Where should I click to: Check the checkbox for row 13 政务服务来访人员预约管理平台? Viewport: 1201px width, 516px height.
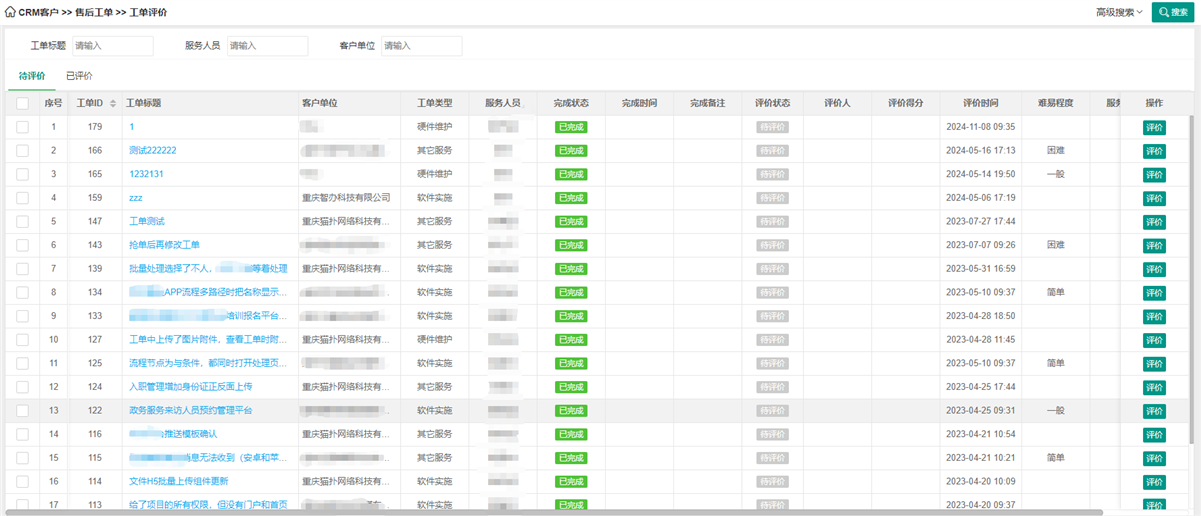click(22, 410)
